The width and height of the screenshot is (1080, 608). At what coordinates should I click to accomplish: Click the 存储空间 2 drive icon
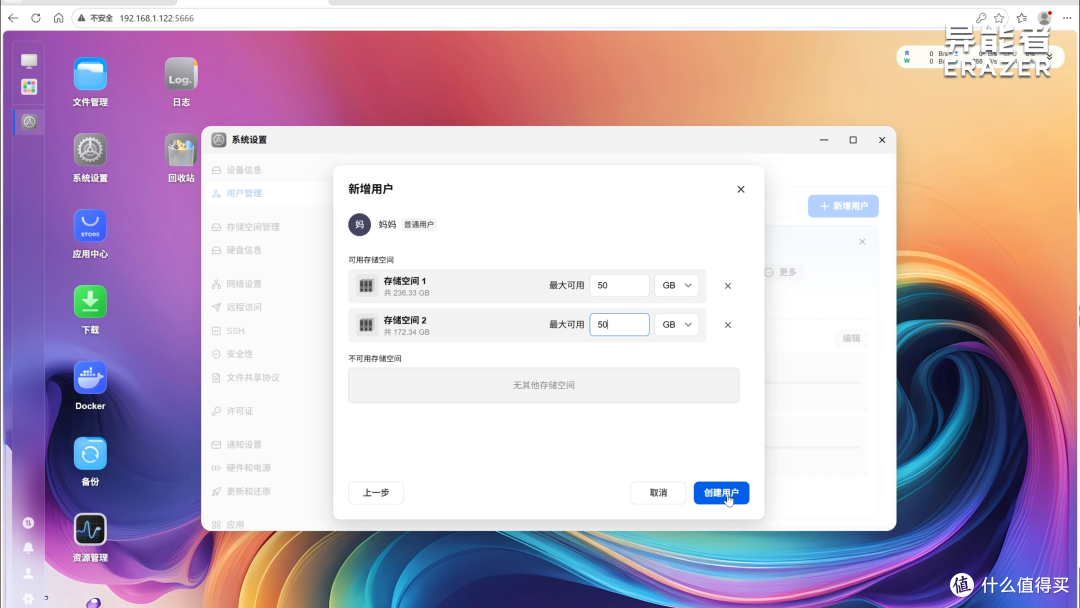pyautogui.click(x=366, y=325)
